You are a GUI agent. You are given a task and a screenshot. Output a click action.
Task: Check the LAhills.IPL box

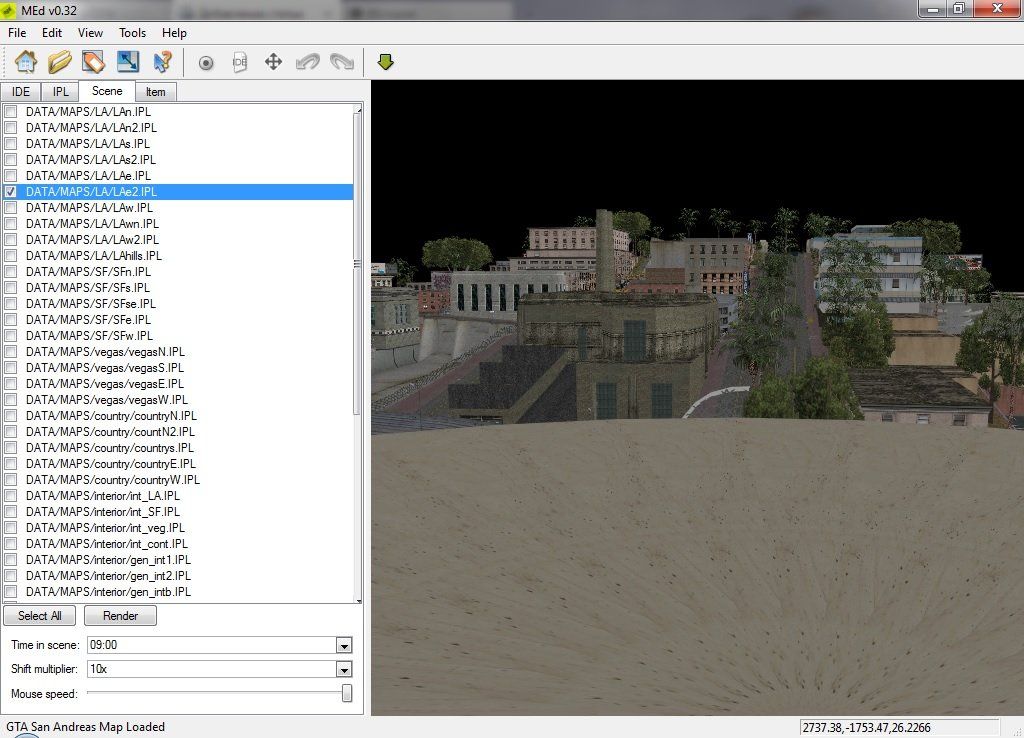[x=11, y=255]
